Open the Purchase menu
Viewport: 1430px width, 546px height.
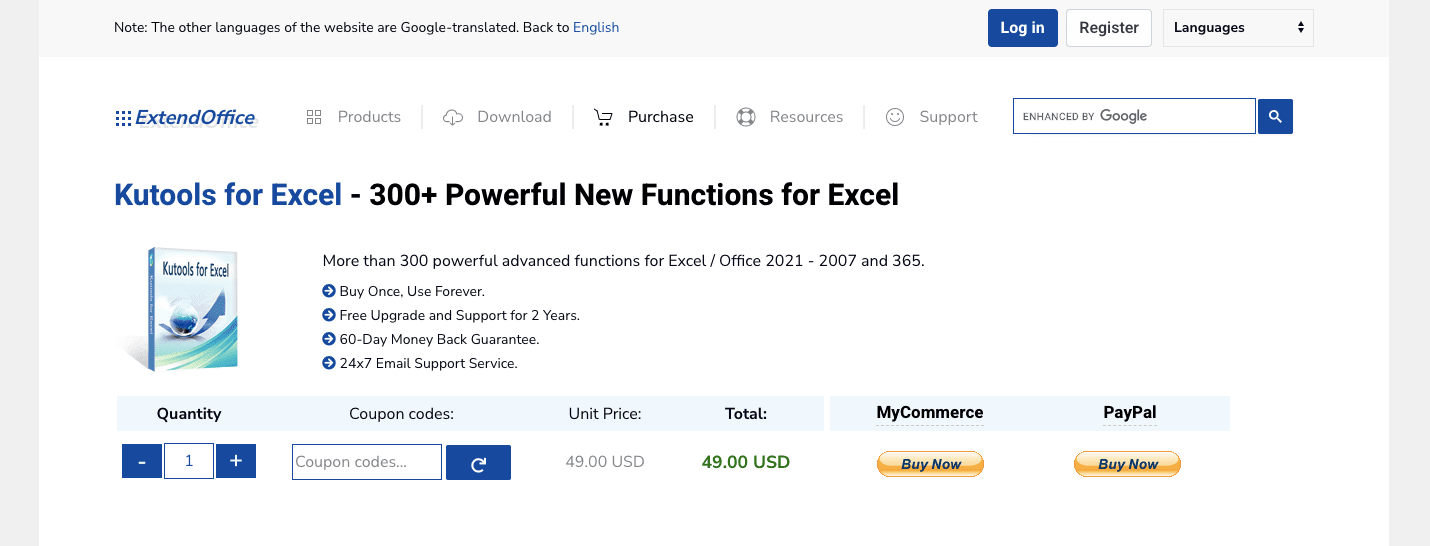tap(661, 117)
